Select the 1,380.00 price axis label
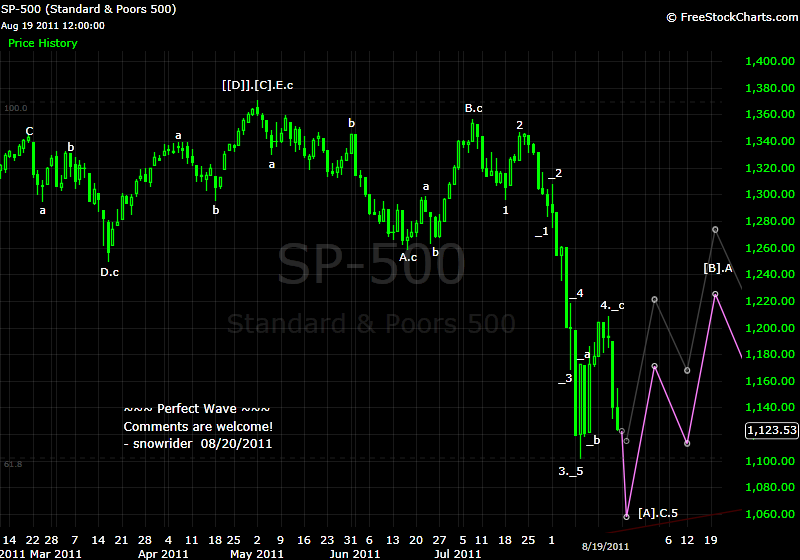Image resolution: width=800 pixels, height=560 pixels. point(770,88)
